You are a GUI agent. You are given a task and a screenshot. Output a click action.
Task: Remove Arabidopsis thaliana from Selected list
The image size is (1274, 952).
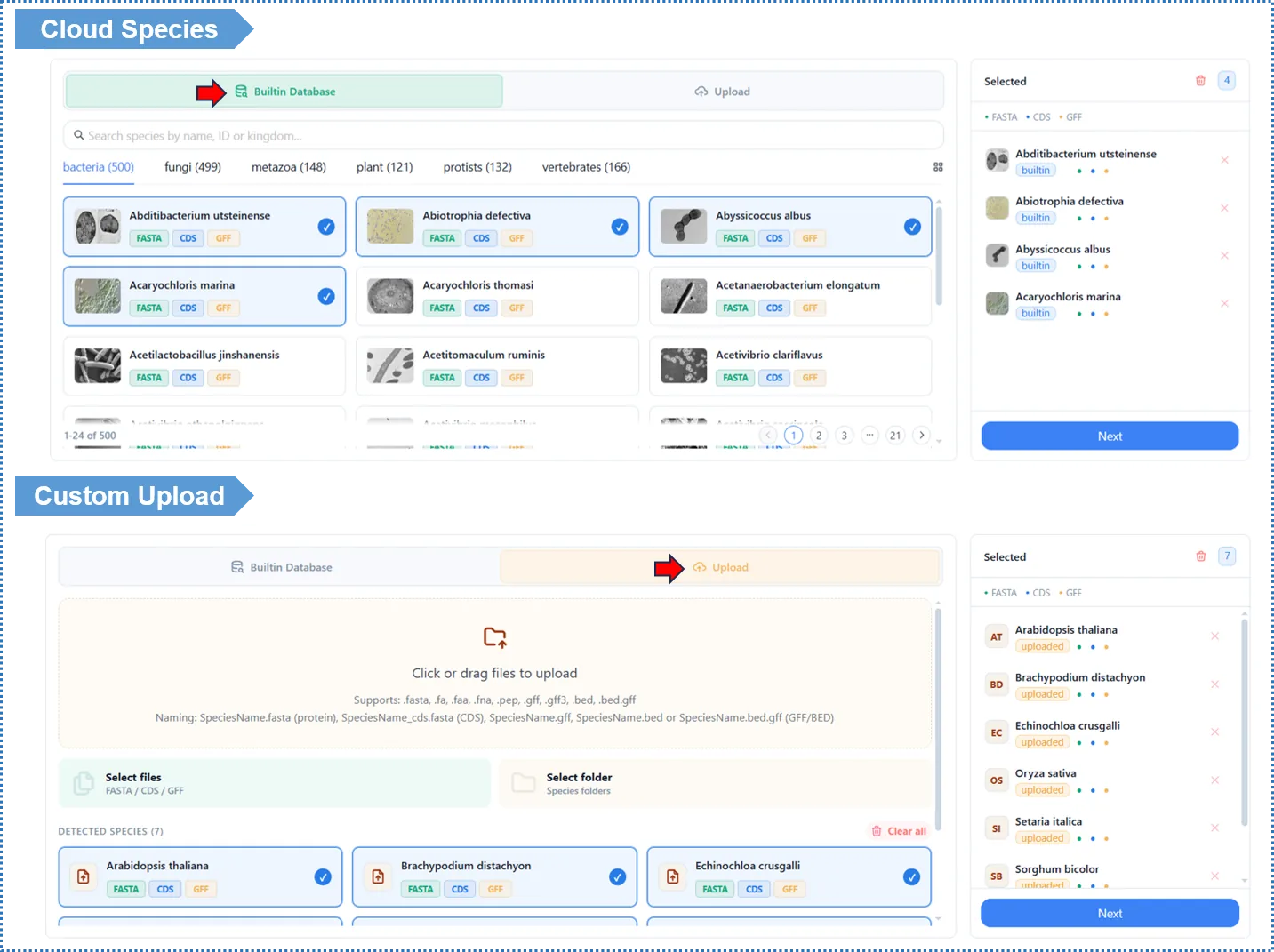tap(1214, 636)
